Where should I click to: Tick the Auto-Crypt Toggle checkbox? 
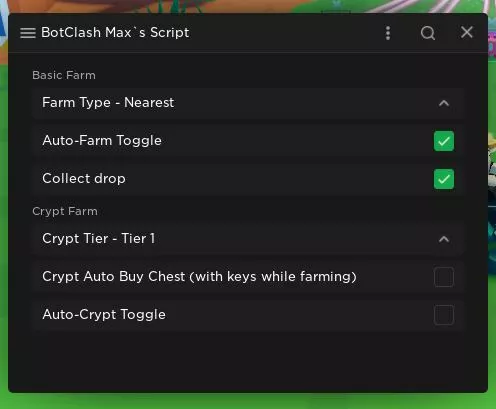coord(444,315)
